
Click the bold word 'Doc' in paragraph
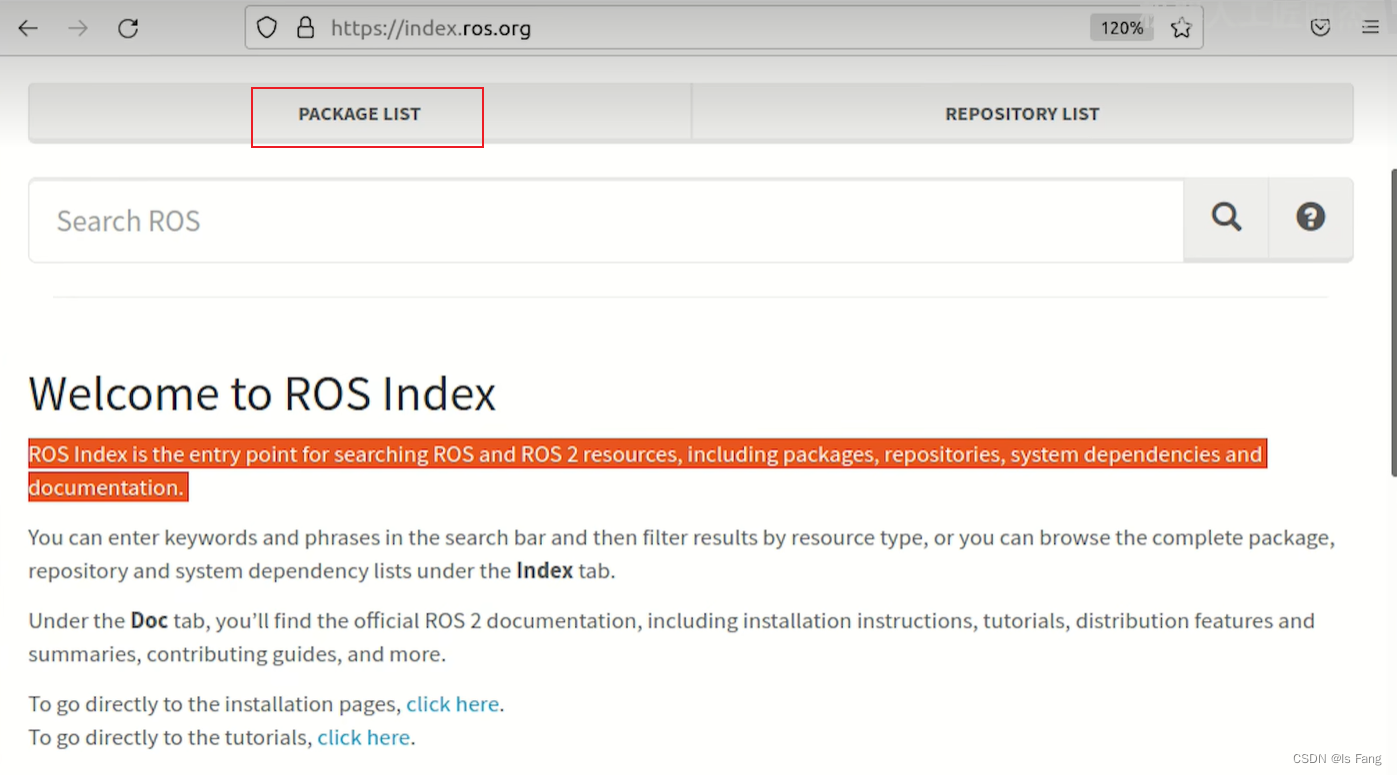coord(149,621)
